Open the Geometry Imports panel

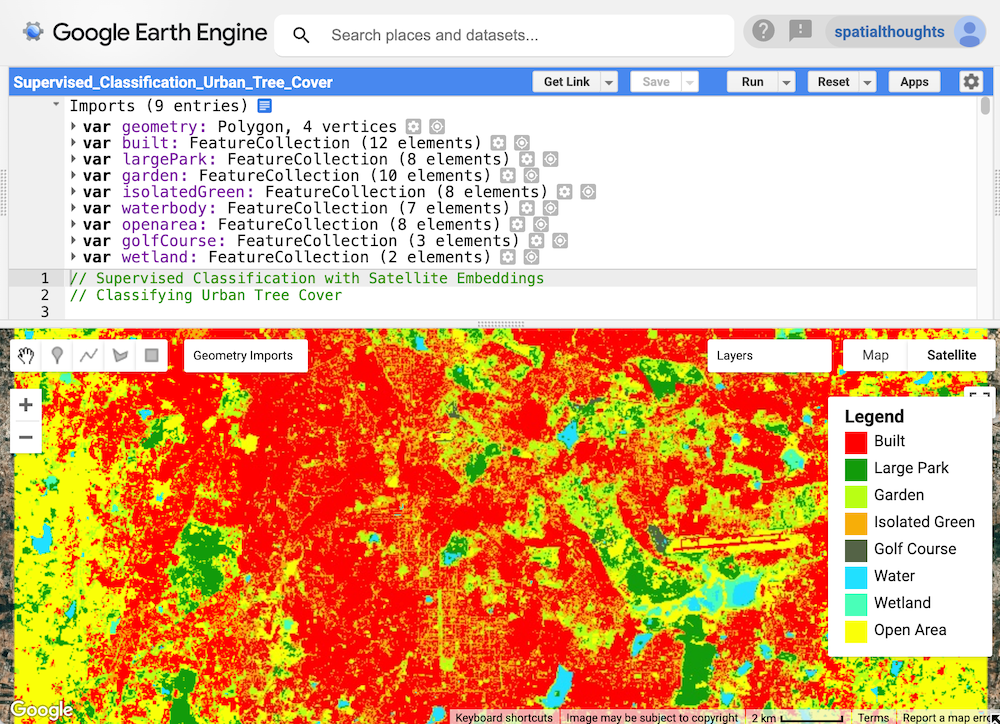click(243, 355)
